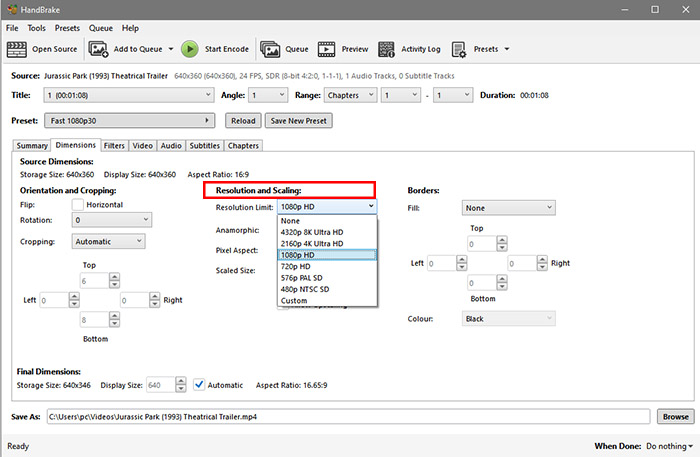Open the Colour Black dropdown
This screenshot has height=457, width=700.
[x=508, y=319]
